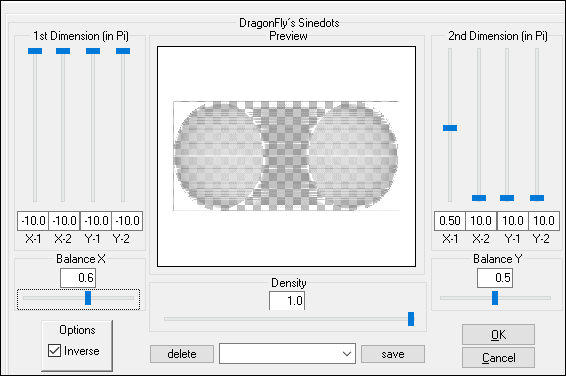Click 1st Dimension X-1 slider handle
This screenshot has height=376, width=566.
tap(35, 51)
